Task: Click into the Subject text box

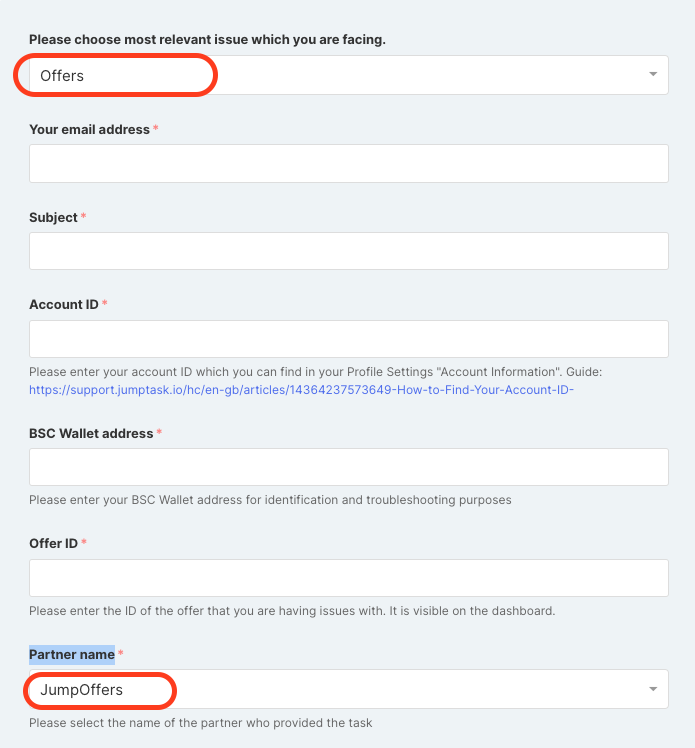Action: point(349,251)
